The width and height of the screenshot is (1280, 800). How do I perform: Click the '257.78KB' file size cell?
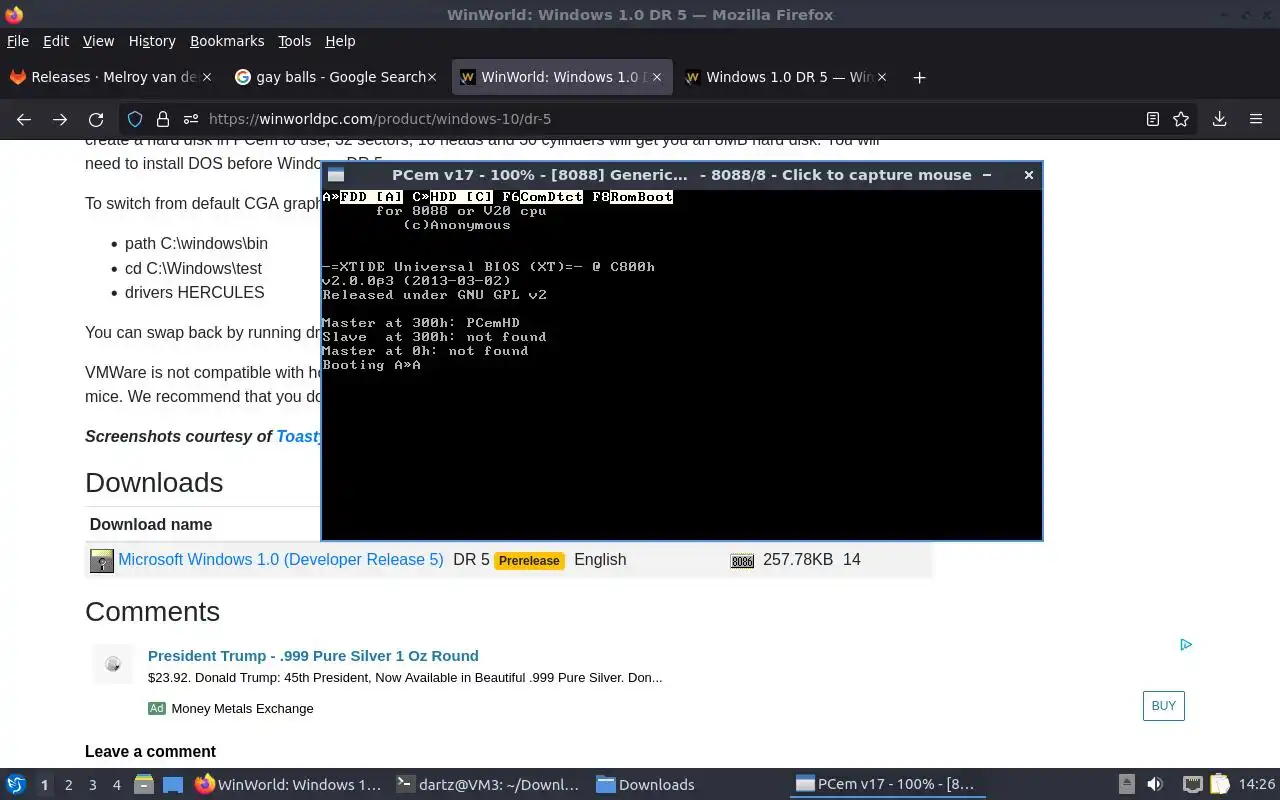798,560
